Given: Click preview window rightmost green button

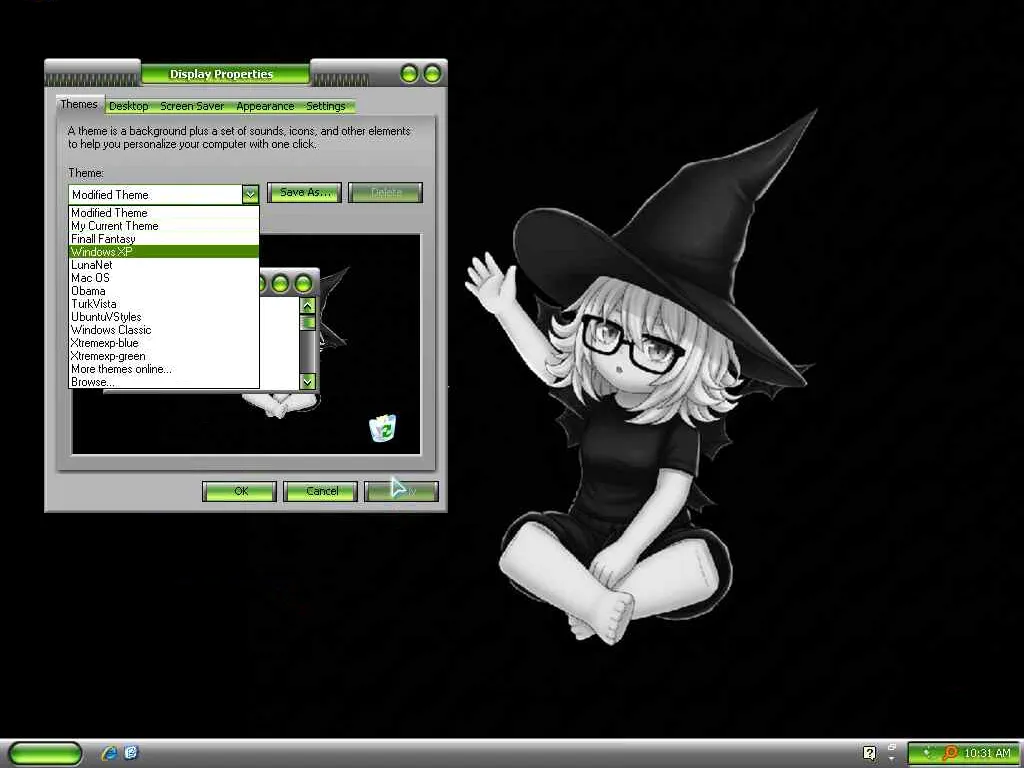Looking at the screenshot, I should pos(303,283).
